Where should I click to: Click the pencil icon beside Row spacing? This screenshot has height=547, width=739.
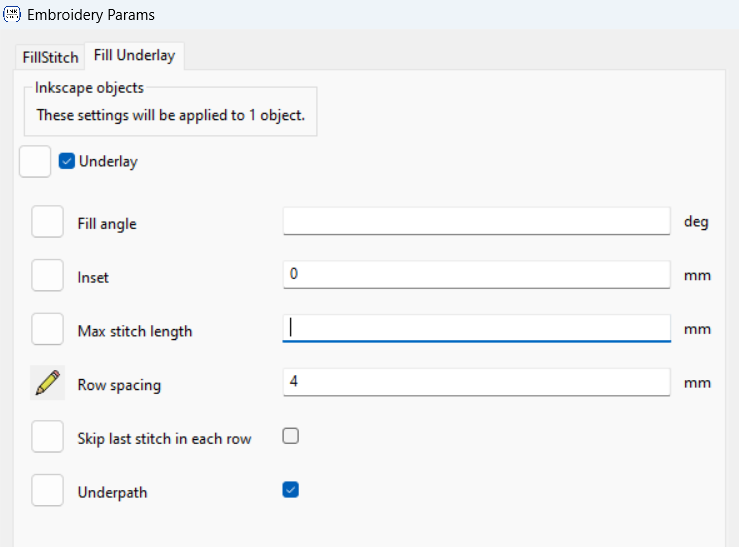(x=48, y=383)
